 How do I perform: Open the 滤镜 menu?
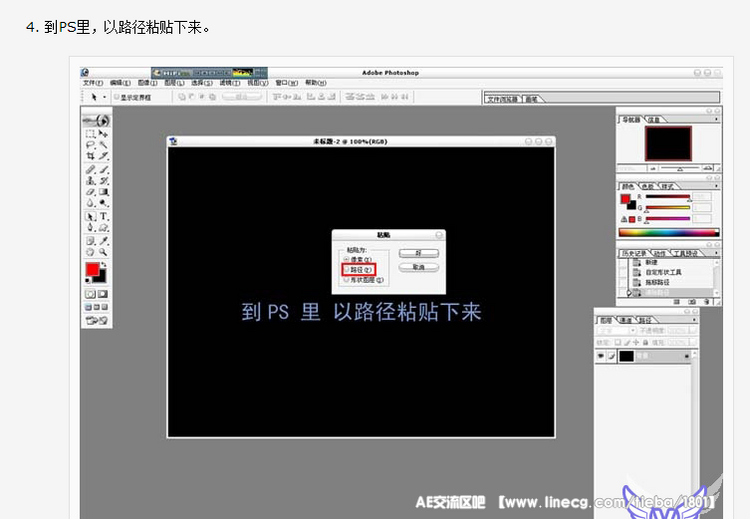tap(230, 83)
